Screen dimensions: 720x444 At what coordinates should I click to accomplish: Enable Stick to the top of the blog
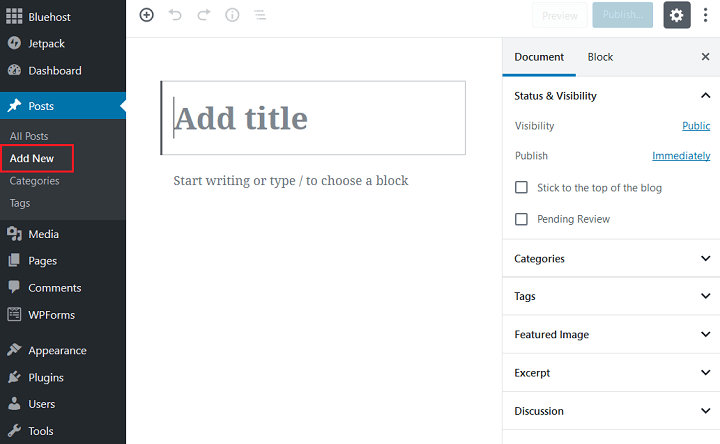[x=521, y=187]
